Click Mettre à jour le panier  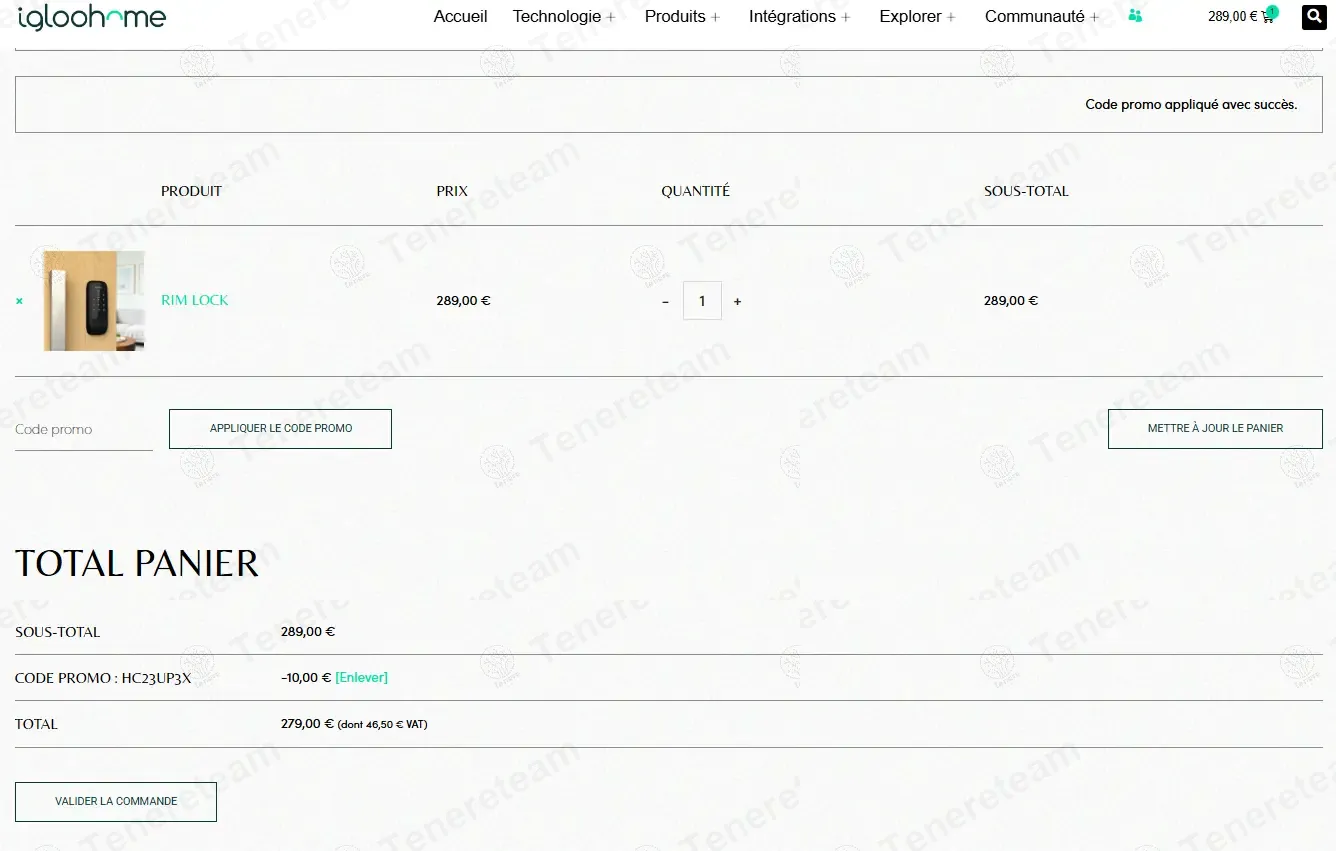coord(1215,428)
